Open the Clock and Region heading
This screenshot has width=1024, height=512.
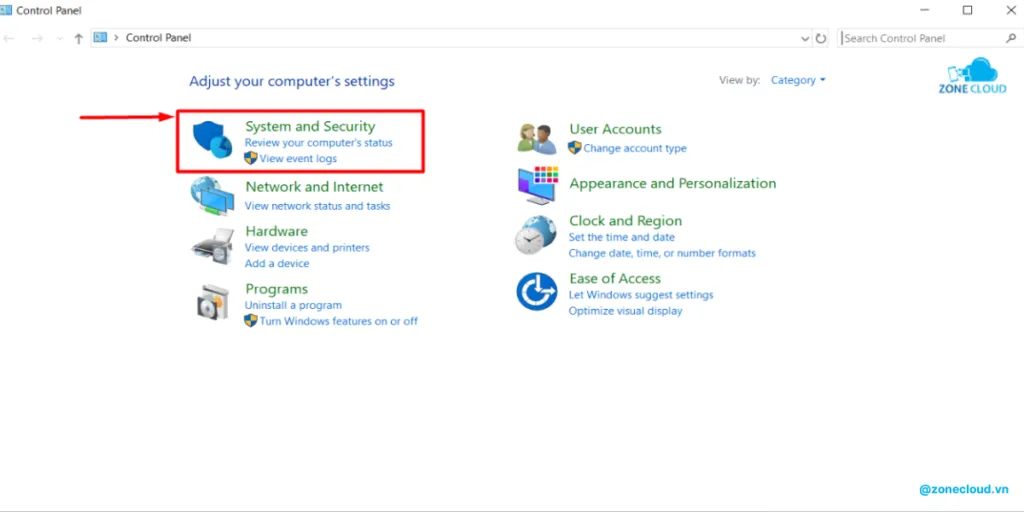pyautogui.click(x=626, y=221)
